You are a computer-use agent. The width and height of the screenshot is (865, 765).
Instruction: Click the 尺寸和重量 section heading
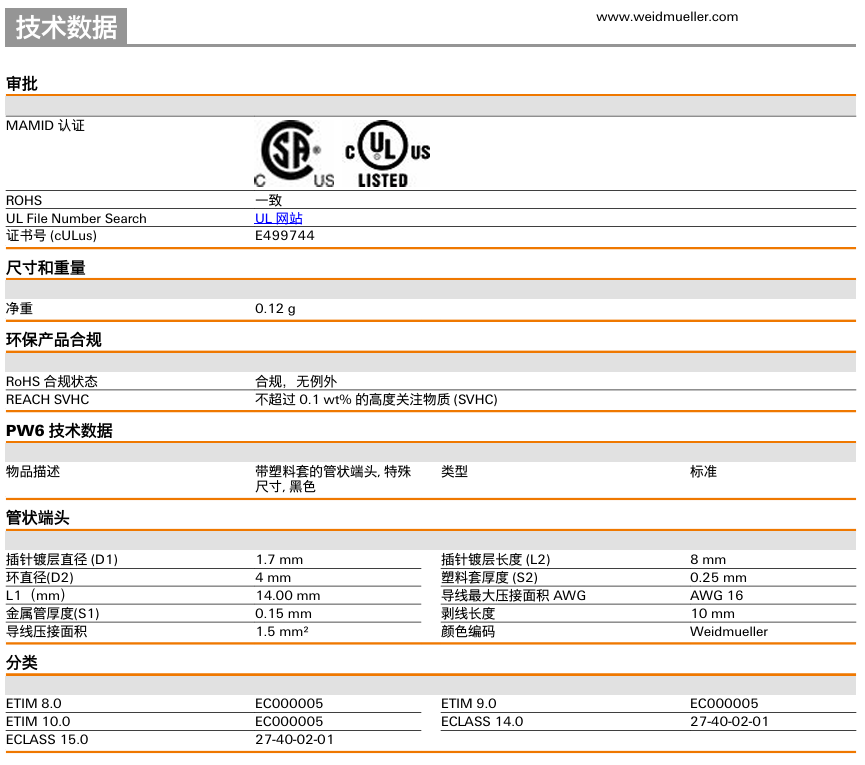click(x=46, y=268)
